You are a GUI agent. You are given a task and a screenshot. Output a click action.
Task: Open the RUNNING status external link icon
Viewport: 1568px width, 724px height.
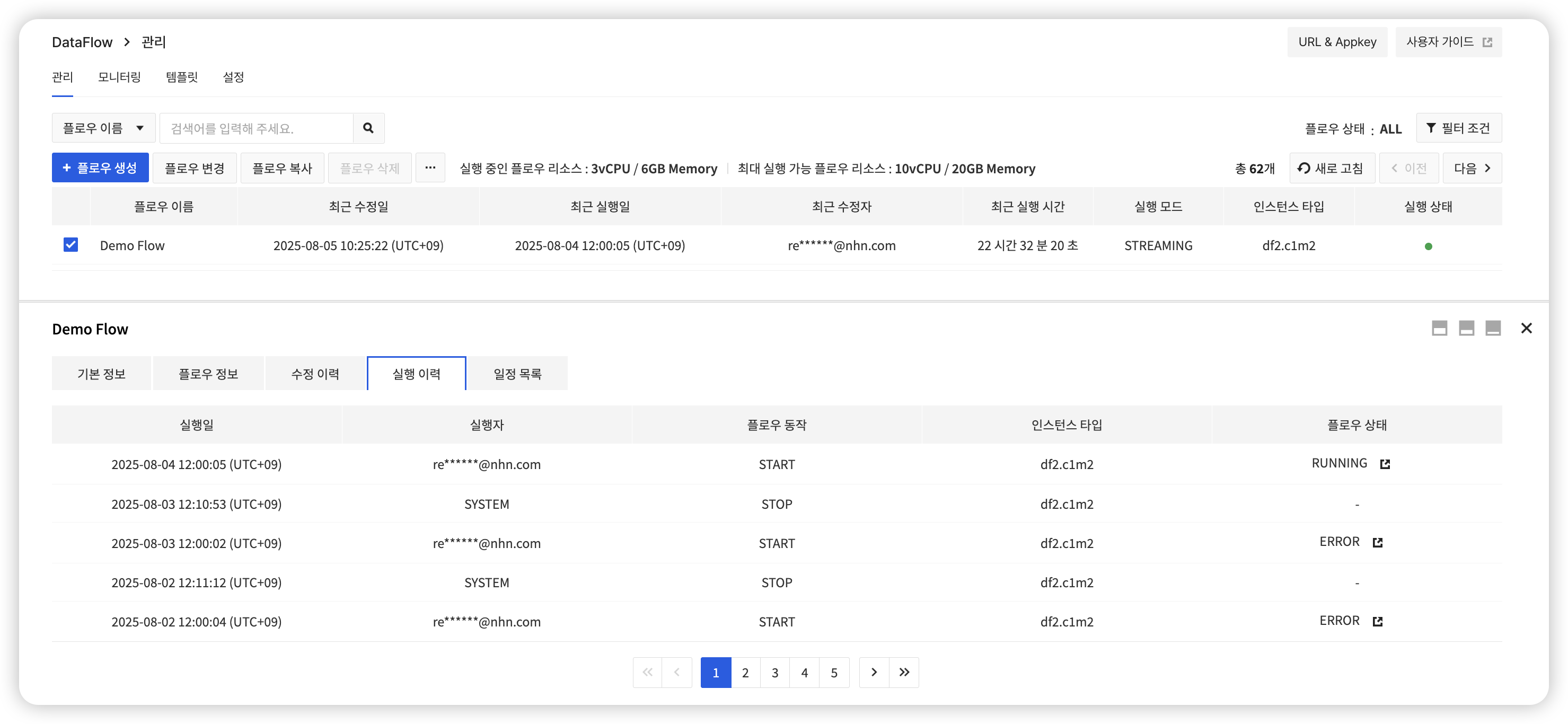tap(1385, 464)
